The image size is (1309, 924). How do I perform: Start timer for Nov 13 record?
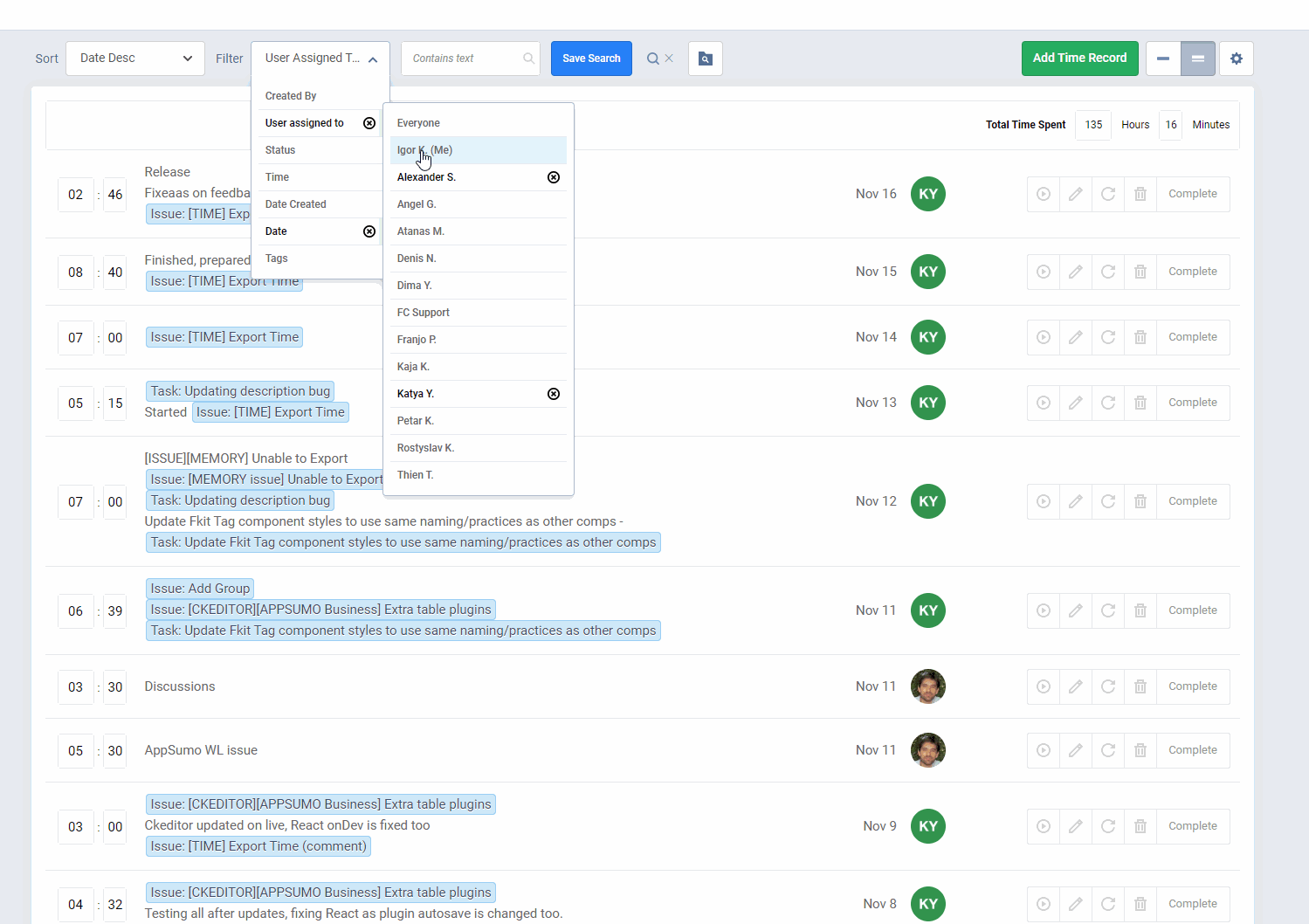[1044, 403]
